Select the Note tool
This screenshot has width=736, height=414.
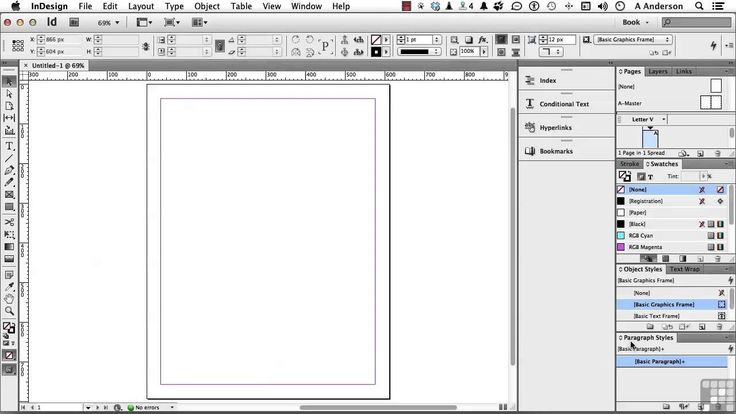coord(9,275)
